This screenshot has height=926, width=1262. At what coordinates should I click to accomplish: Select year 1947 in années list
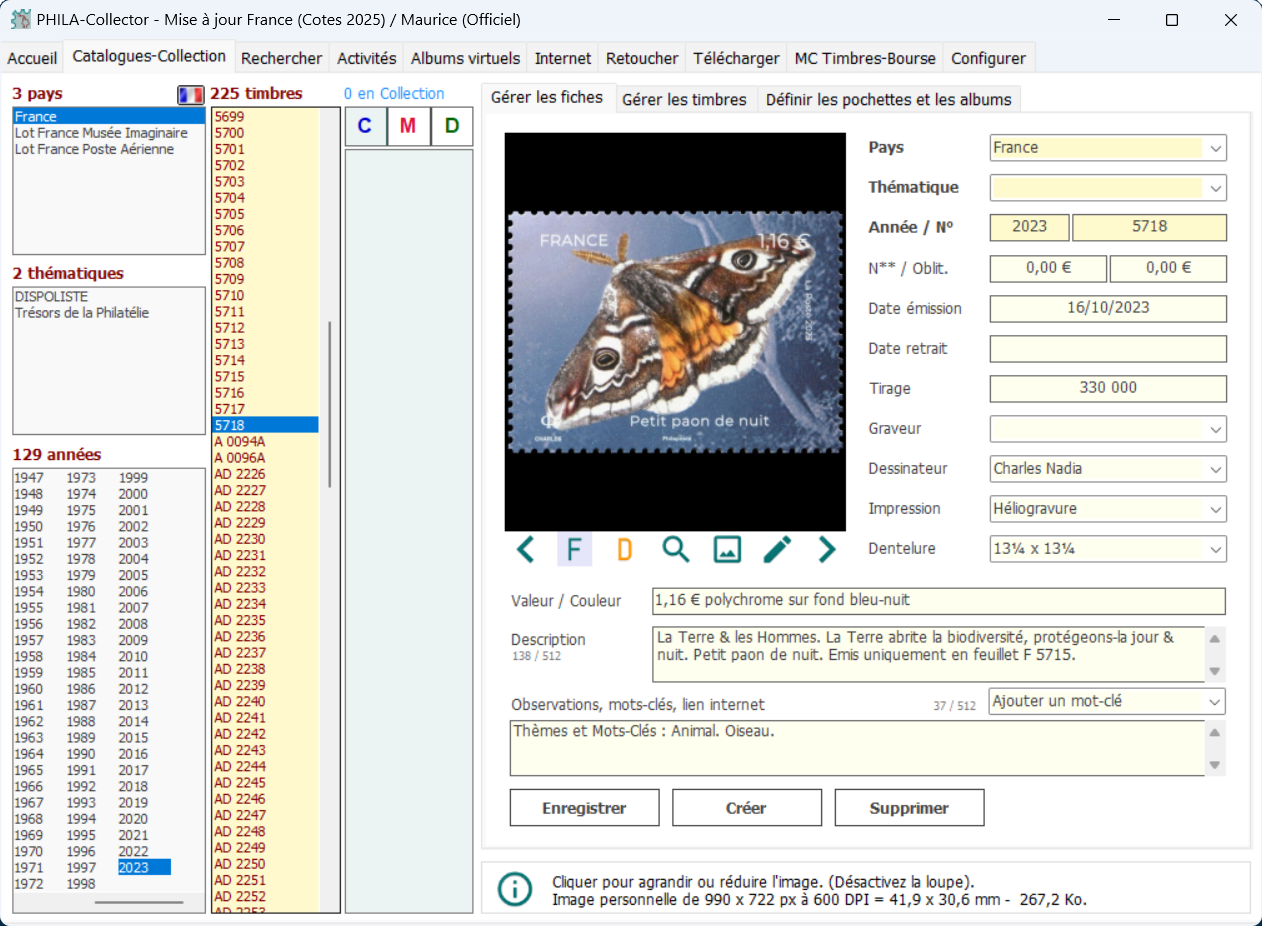(29, 478)
